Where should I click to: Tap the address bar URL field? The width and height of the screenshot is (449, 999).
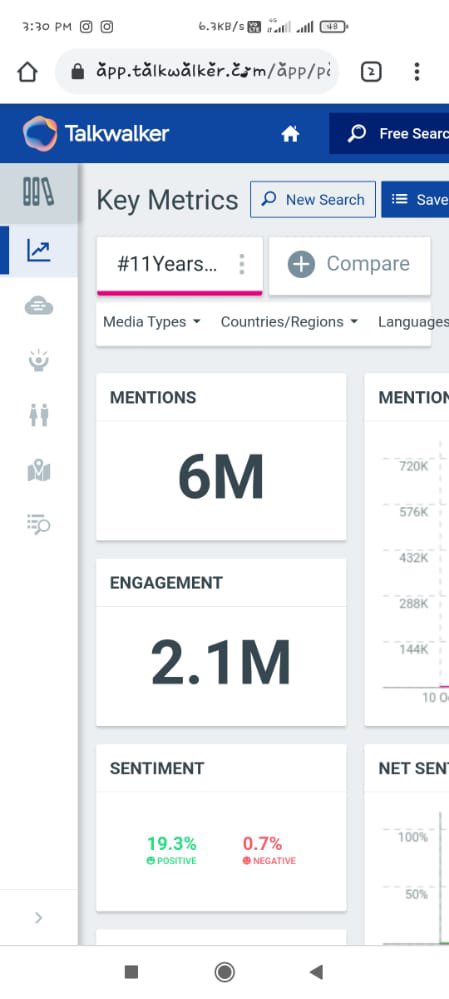click(197, 71)
